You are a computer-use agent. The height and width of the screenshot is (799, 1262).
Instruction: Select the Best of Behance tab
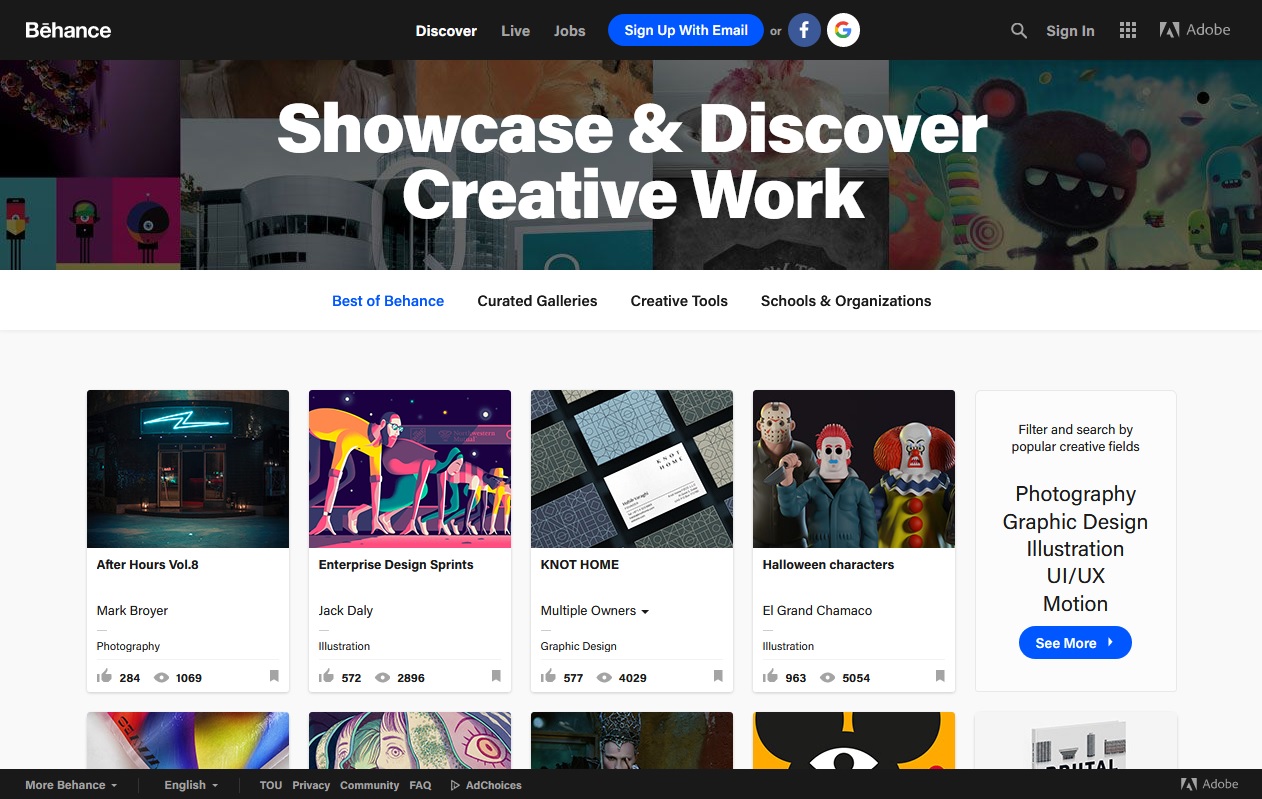[x=388, y=301]
